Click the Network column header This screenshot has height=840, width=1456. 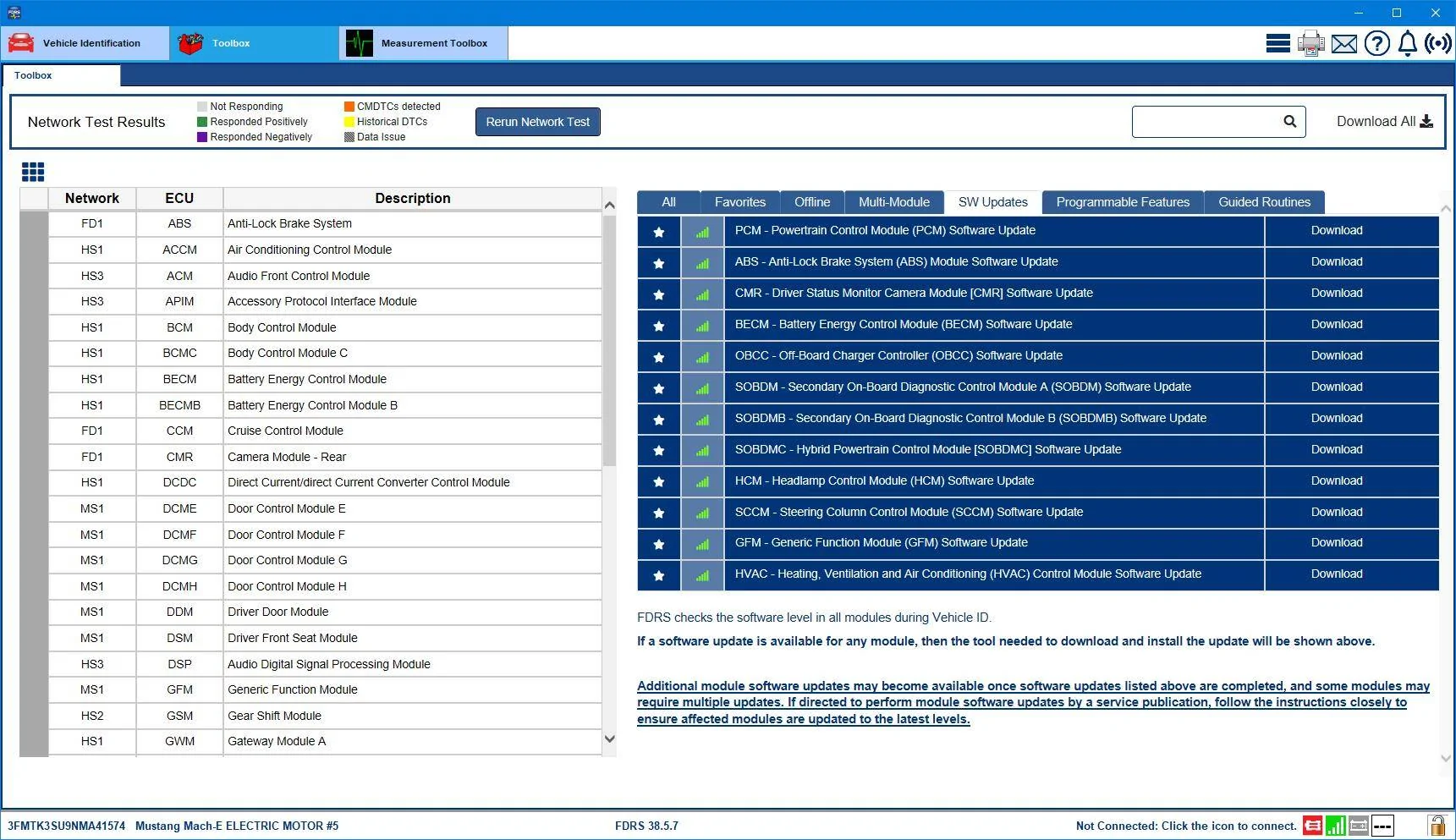click(x=92, y=198)
